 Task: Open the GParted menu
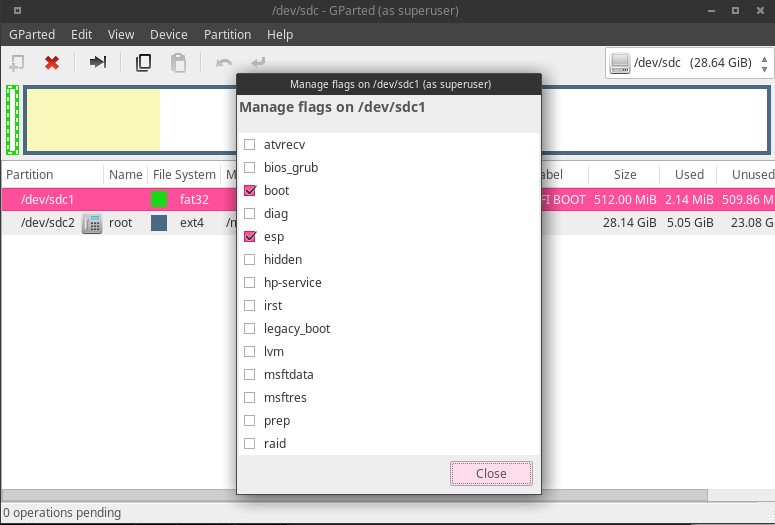(x=32, y=34)
